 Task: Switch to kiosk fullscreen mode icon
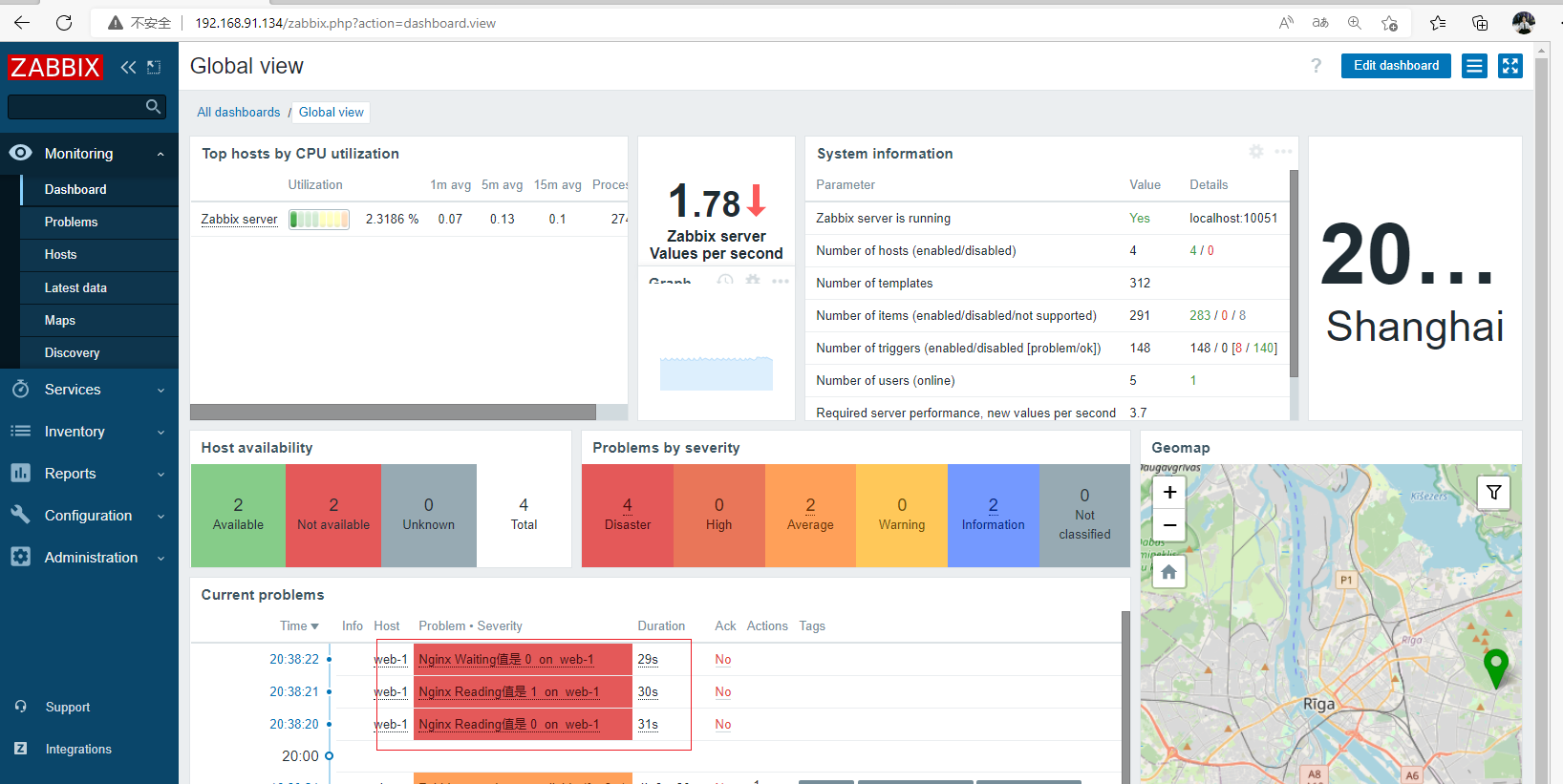[x=1510, y=66]
